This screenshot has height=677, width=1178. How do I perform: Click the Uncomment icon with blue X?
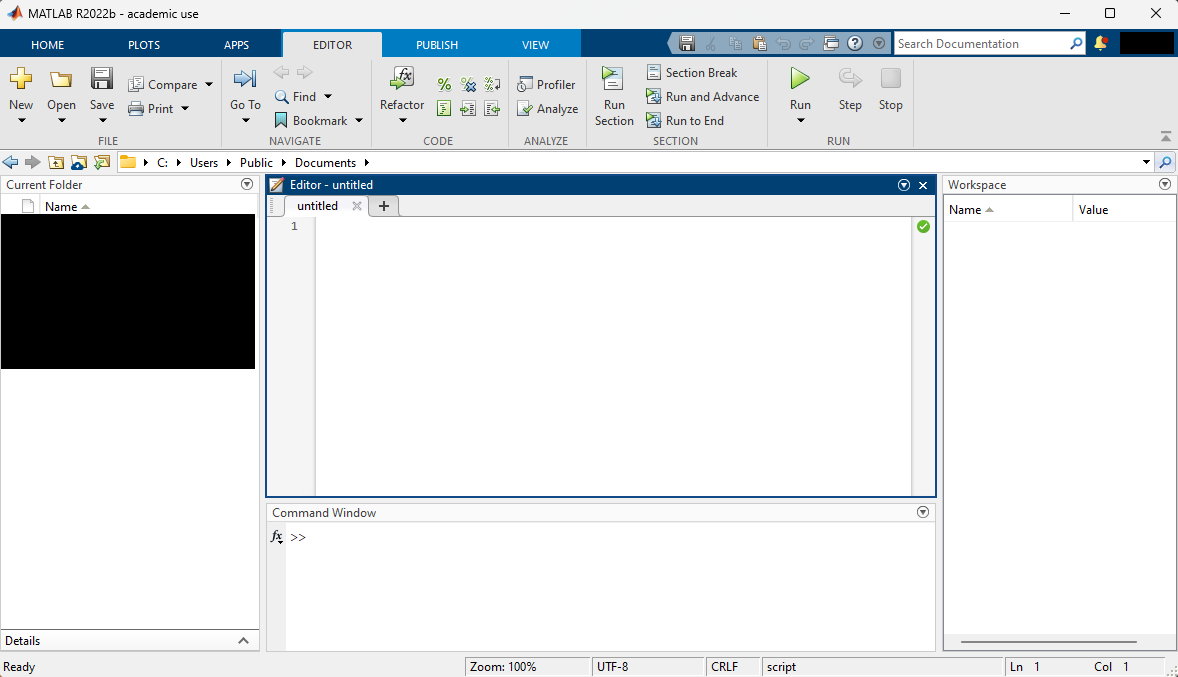(x=468, y=84)
